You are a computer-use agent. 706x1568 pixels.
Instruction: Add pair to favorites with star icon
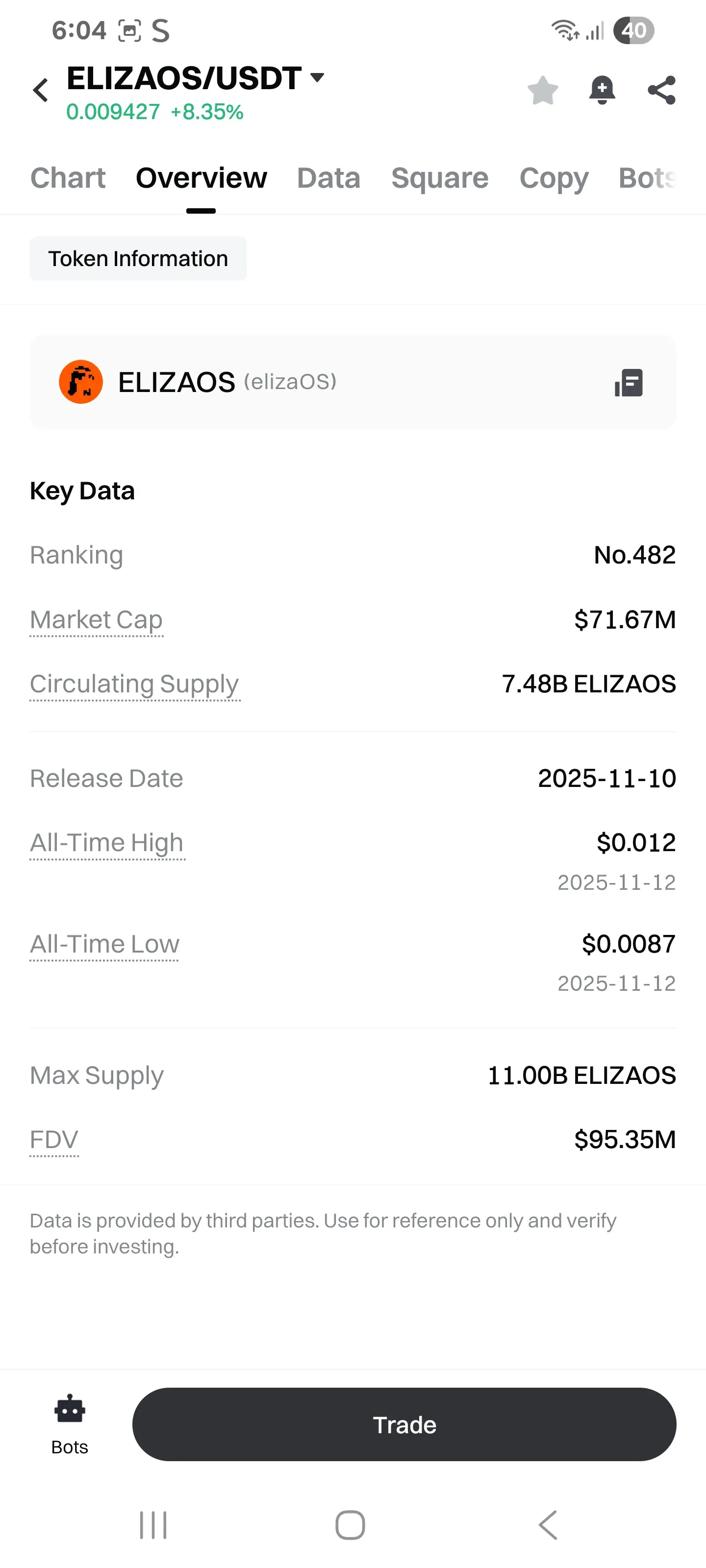[x=542, y=91]
